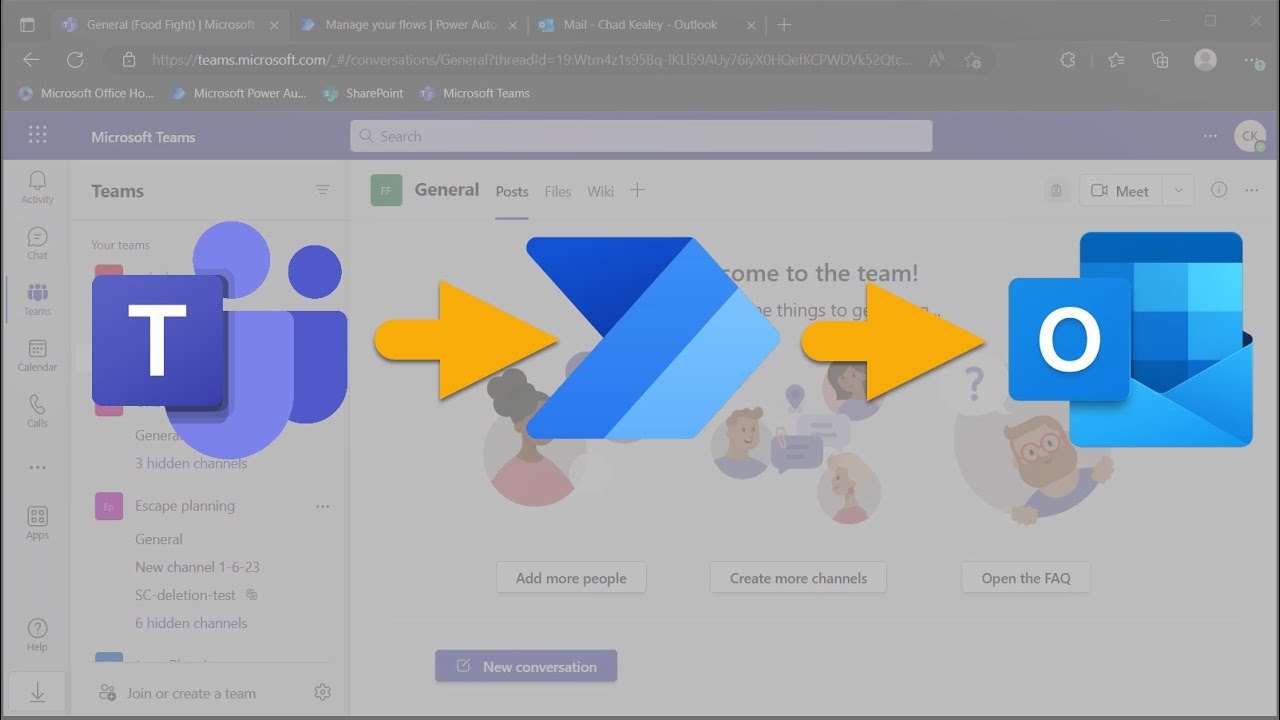Screen dimensions: 1280x720
Task: Open General channel under Escape planning
Action: click(x=159, y=539)
